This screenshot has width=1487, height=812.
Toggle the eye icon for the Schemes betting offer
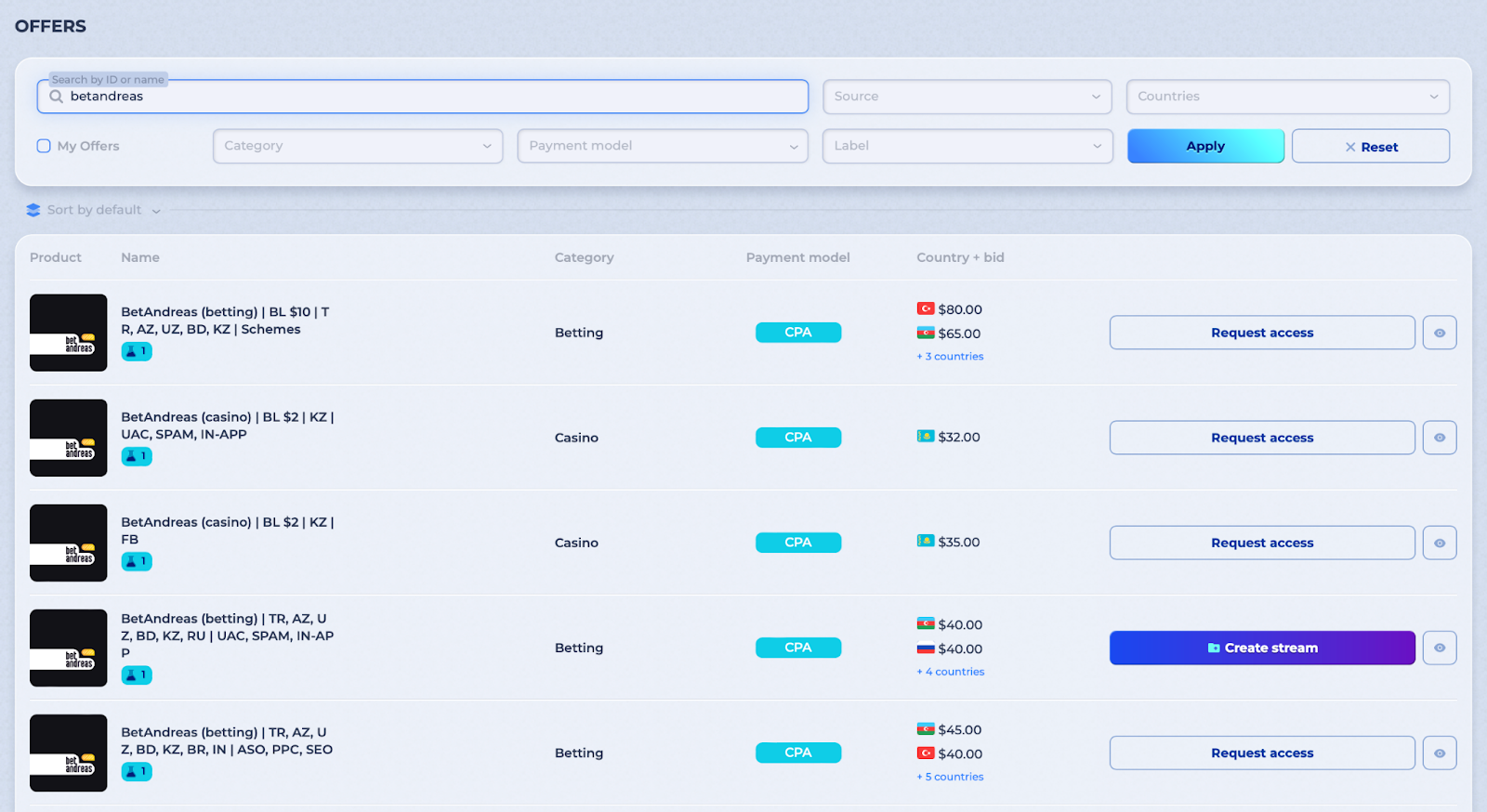[x=1440, y=333]
